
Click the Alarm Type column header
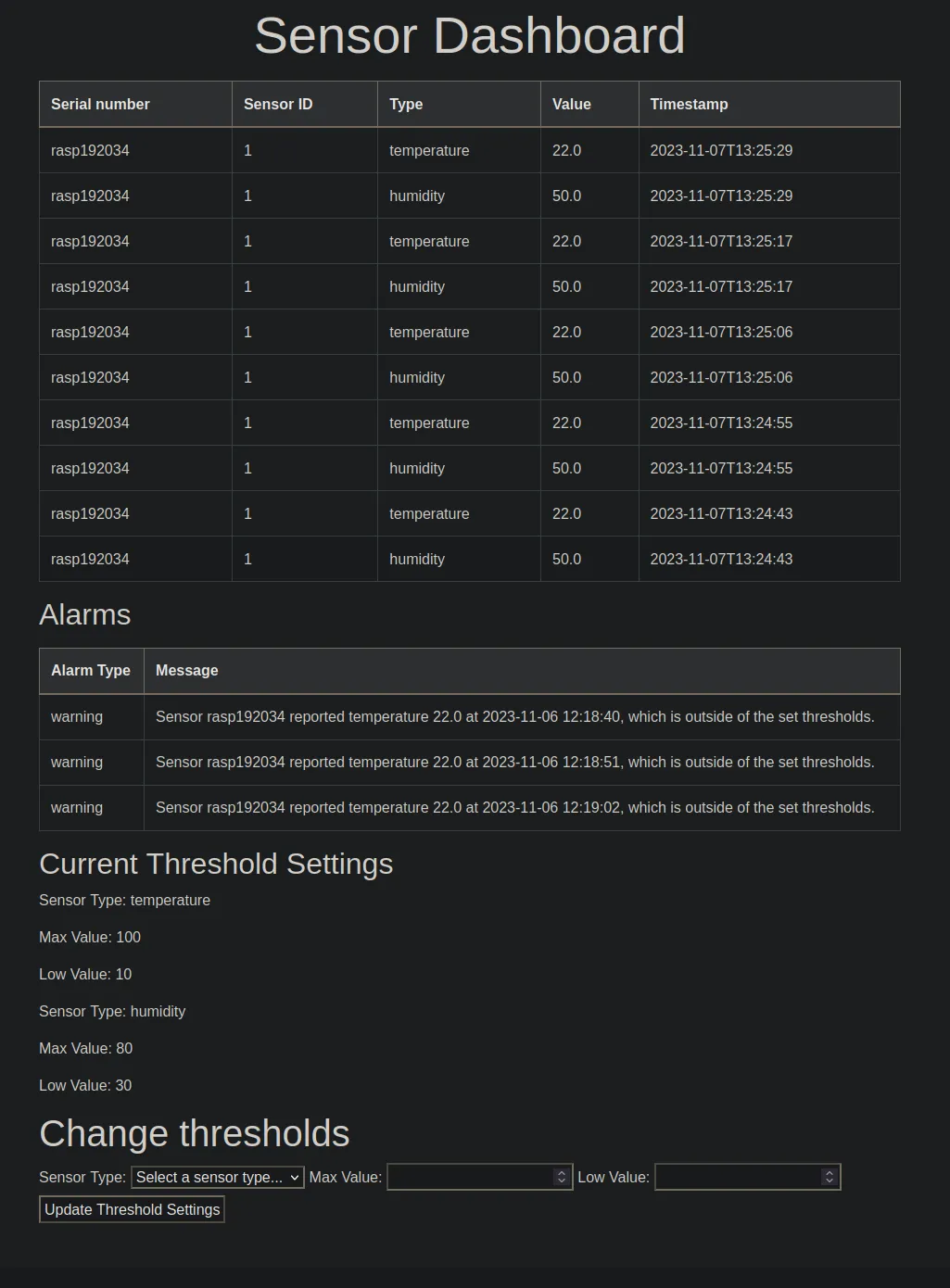tap(92, 671)
